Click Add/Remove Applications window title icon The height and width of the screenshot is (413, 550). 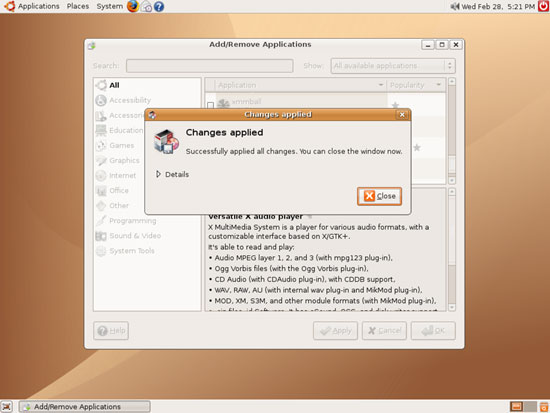click(92, 45)
